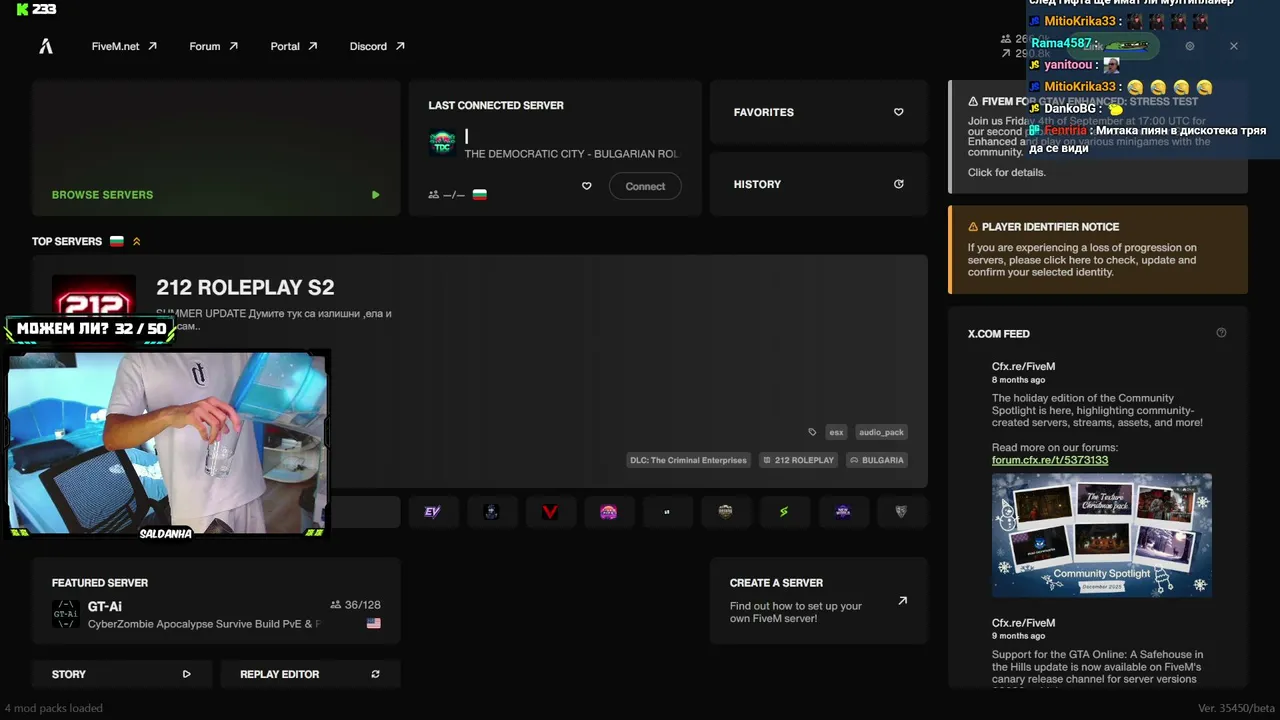Open the server History
This screenshot has height=720, width=1280.
[818, 184]
